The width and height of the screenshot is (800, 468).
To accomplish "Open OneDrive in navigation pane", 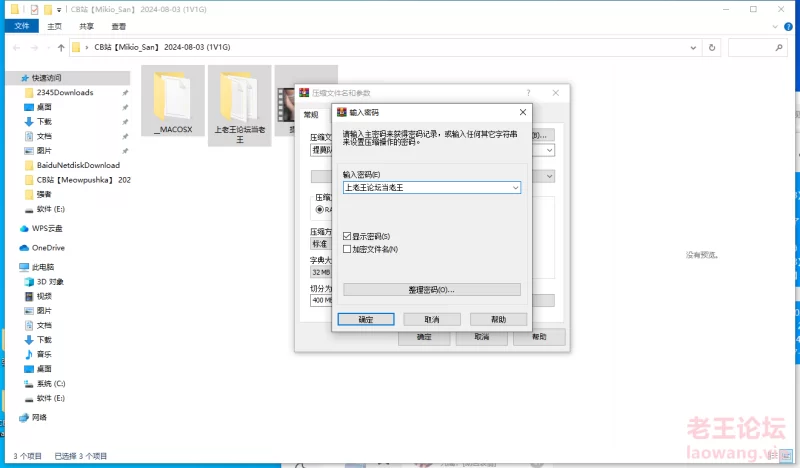I will pyautogui.click(x=48, y=248).
